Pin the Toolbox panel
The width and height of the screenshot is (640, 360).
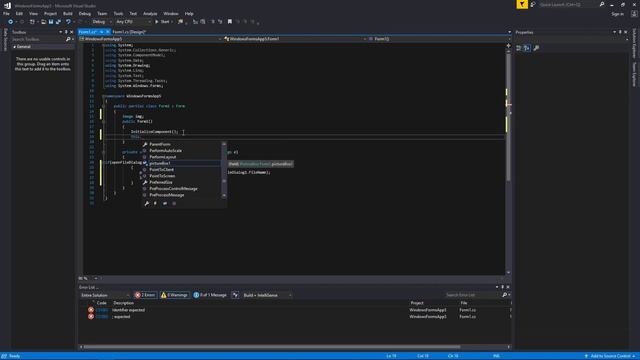[66, 32]
